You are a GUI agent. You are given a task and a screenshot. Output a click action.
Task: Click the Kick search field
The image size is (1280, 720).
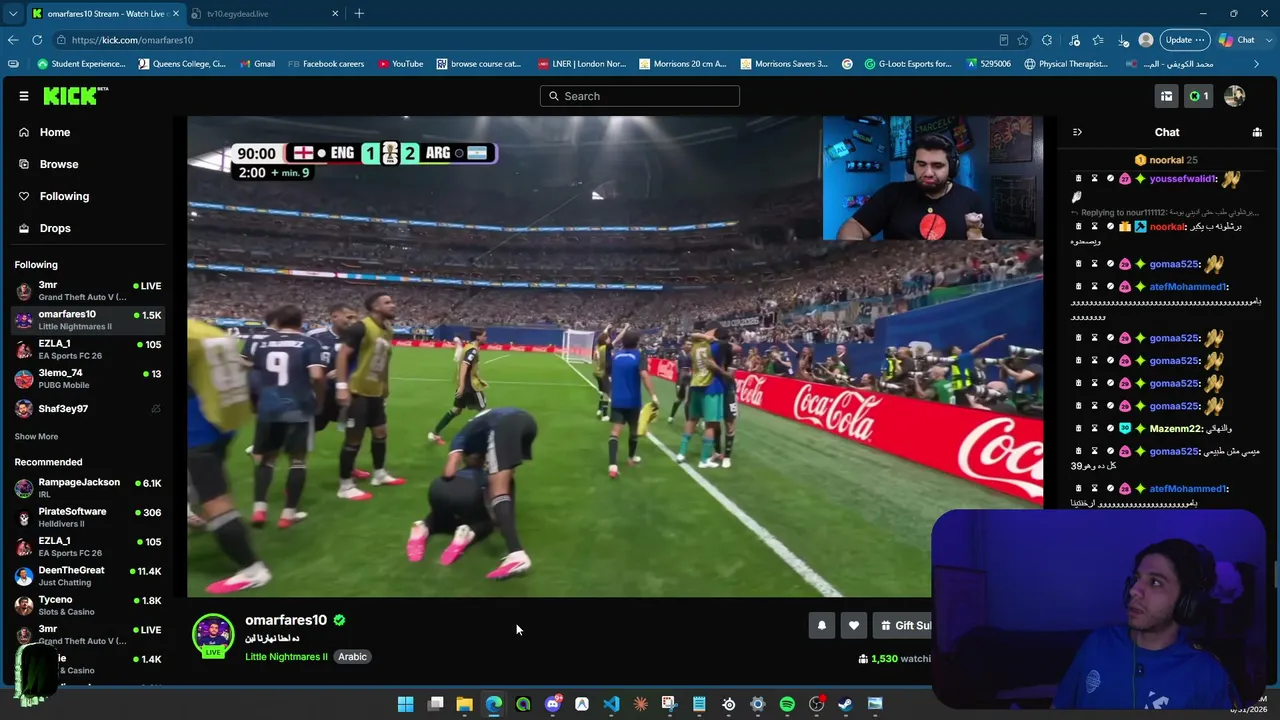tap(640, 96)
